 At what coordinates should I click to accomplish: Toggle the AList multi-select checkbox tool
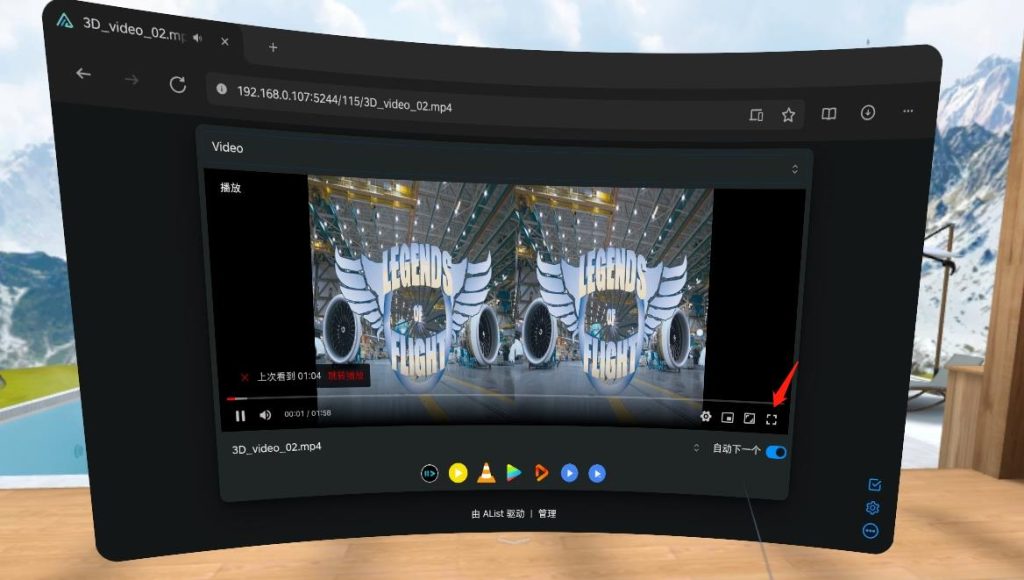click(x=875, y=485)
